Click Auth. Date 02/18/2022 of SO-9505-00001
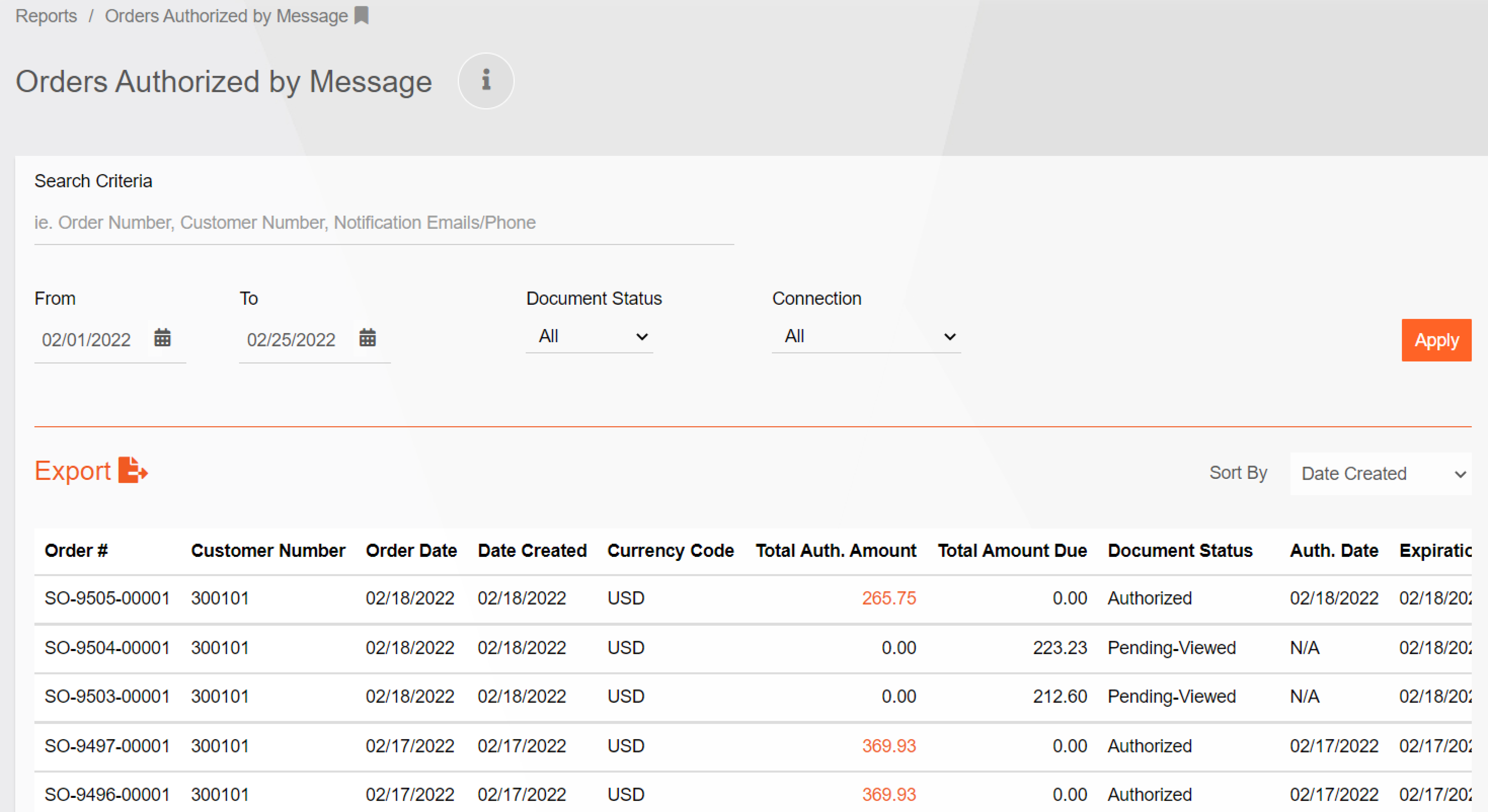Image resolution: width=1488 pixels, height=812 pixels. 1334,598
